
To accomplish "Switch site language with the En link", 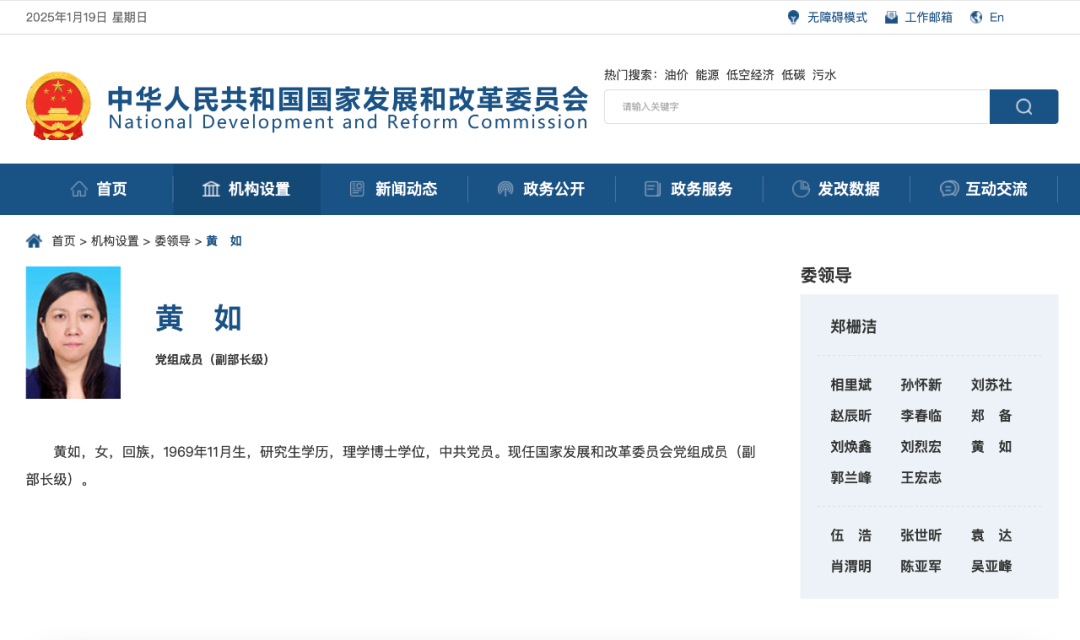I will [995, 17].
